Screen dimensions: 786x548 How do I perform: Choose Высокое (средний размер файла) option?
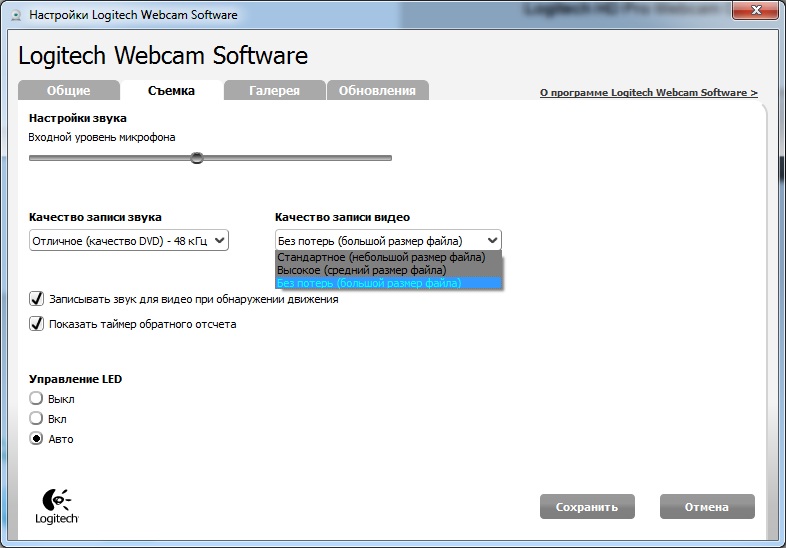pos(361,270)
